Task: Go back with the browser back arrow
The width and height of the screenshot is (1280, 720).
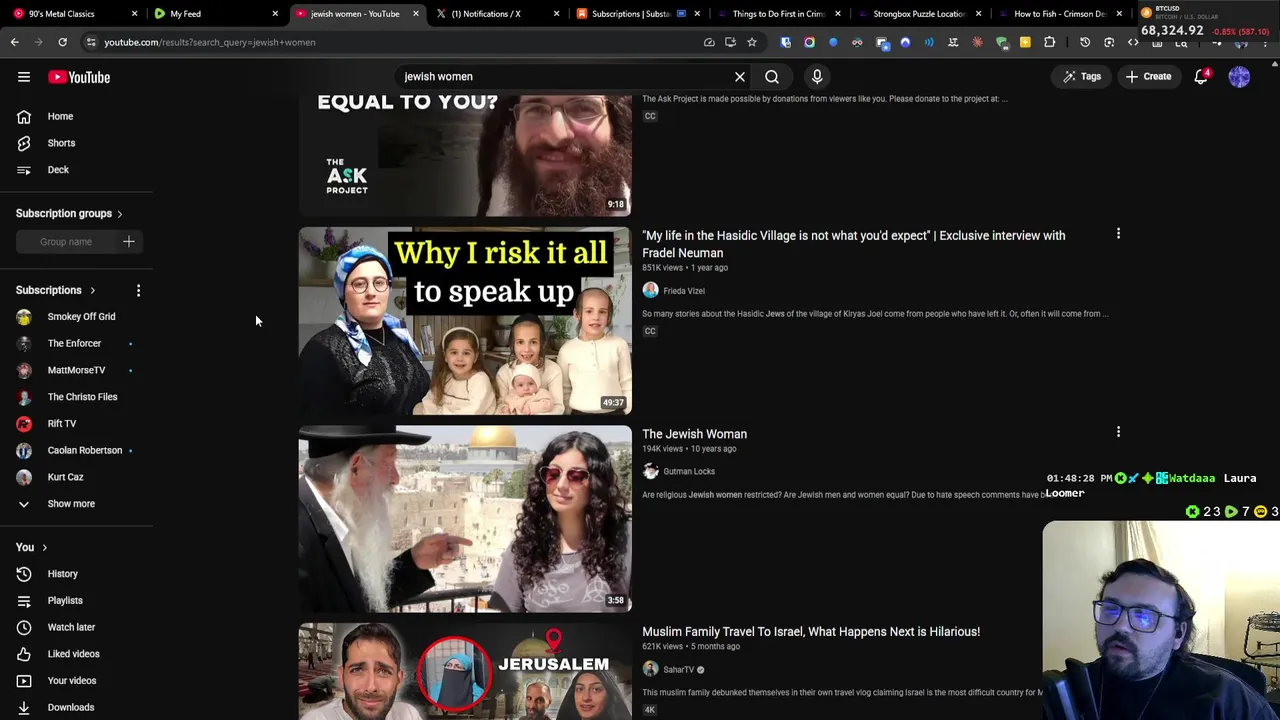Action: tap(14, 42)
